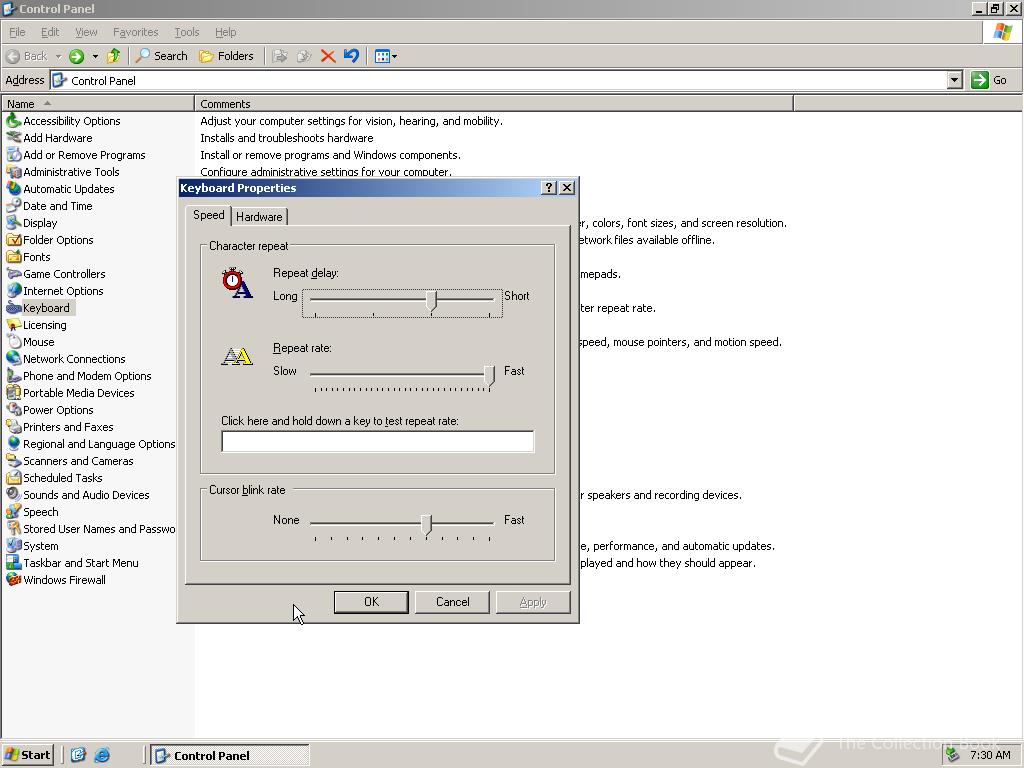The height and width of the screenshot is (768, 1024).
Task: Open Phone and Modem Options icon
Action: (13, 376)
